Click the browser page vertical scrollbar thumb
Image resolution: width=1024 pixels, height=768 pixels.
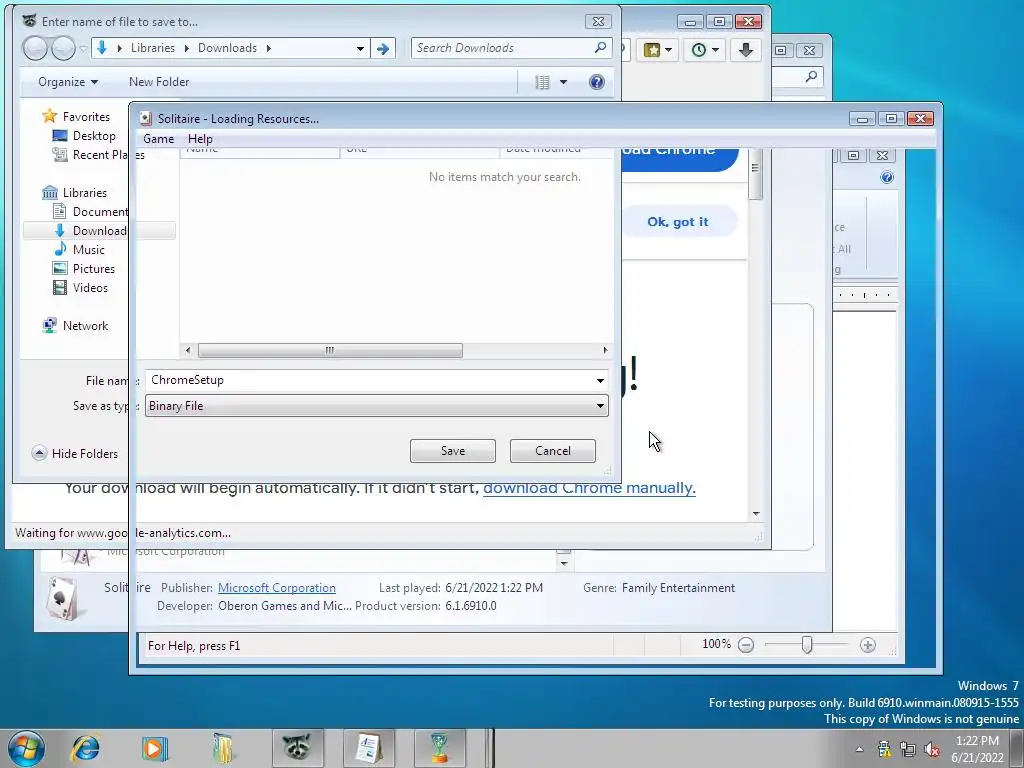(756, 173)
